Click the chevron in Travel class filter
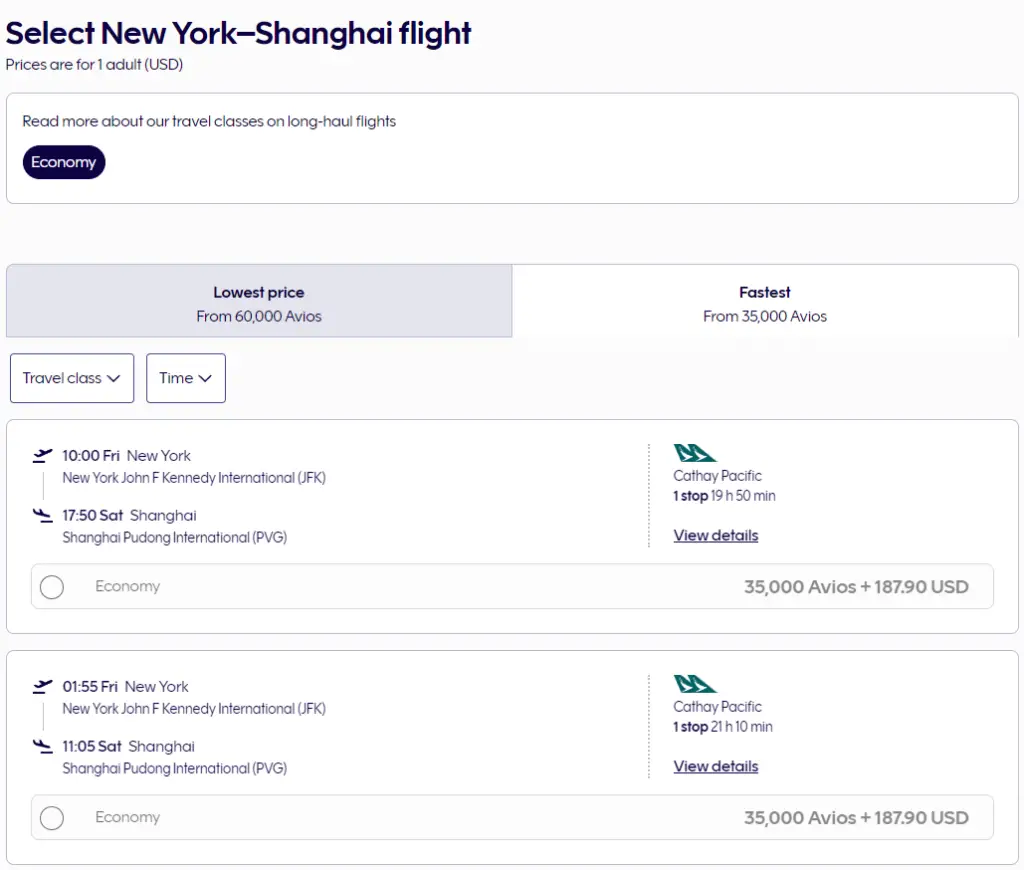The width and height of the screenshot is (1024, 870). coord(113,378)
